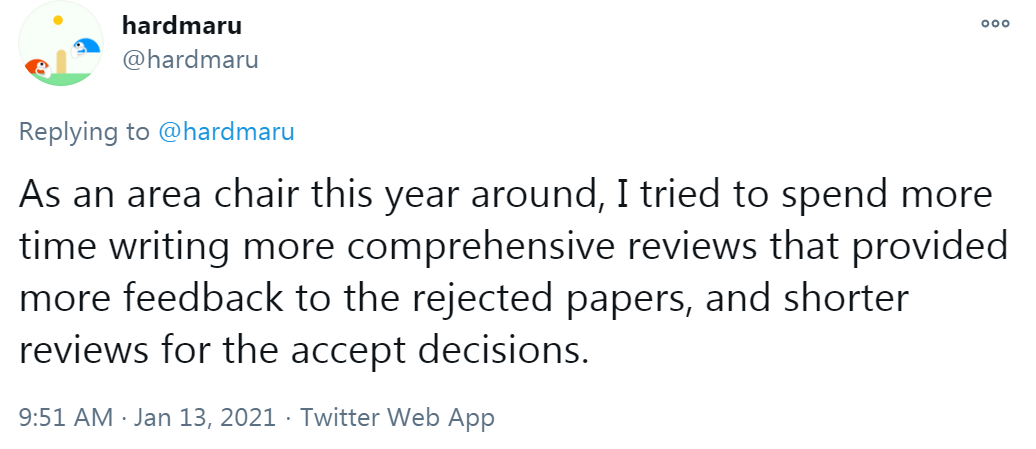Click the "Replying to" label
The height and width of the screenshot is (449, 1036).
point(85,131)
